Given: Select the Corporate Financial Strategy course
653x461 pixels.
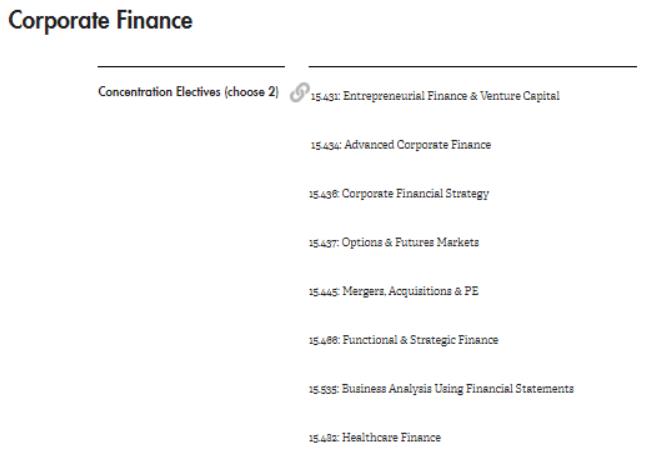Looking at the screenshot, I should pos(399,194).
